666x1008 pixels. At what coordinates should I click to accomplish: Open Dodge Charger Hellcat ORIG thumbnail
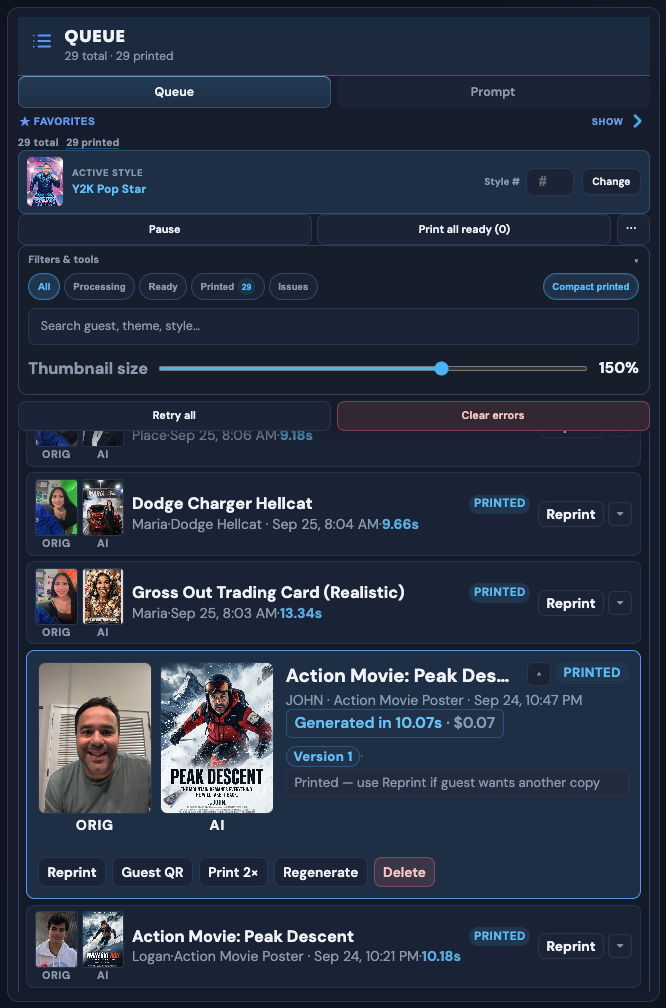point(57,507)
